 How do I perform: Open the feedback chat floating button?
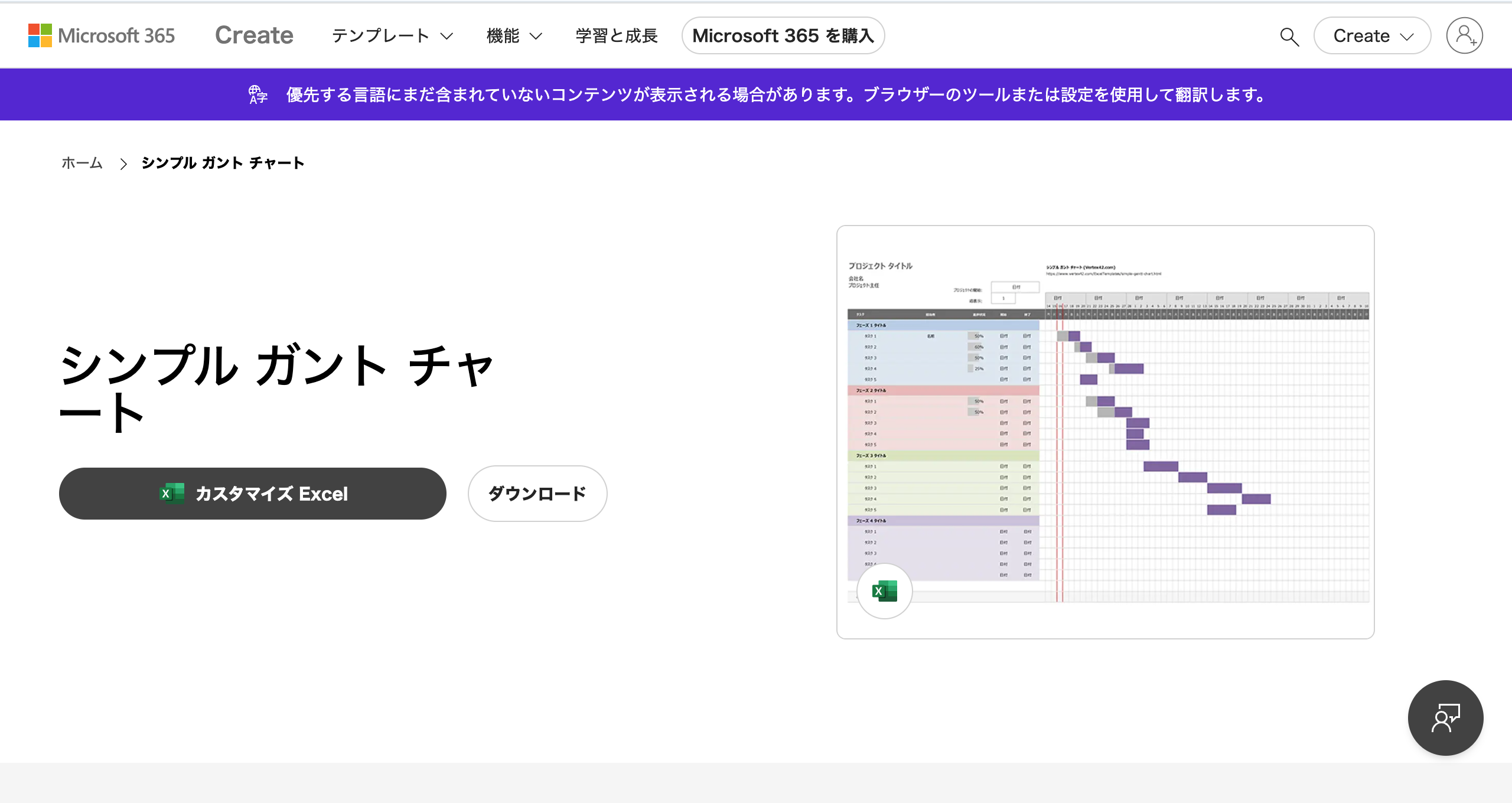pyautogui.click(x=1445, y=718)
